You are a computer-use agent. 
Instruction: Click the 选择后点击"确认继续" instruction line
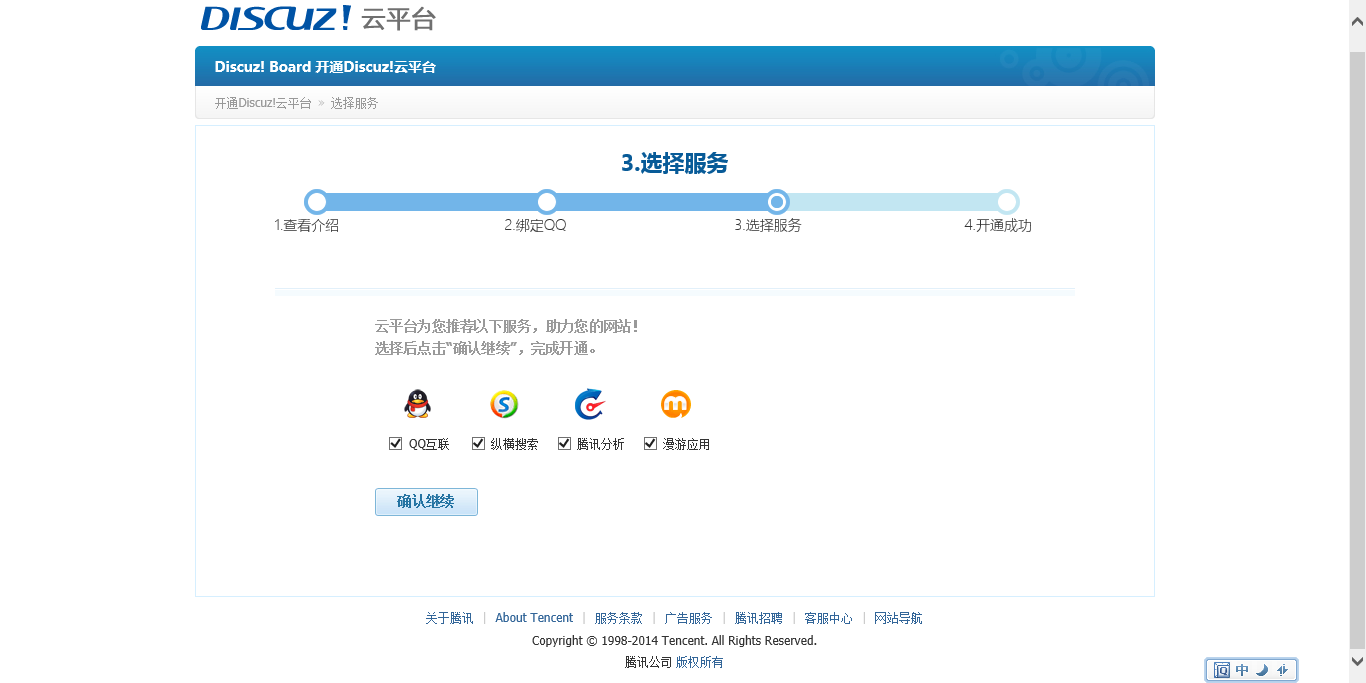point(486,349)
